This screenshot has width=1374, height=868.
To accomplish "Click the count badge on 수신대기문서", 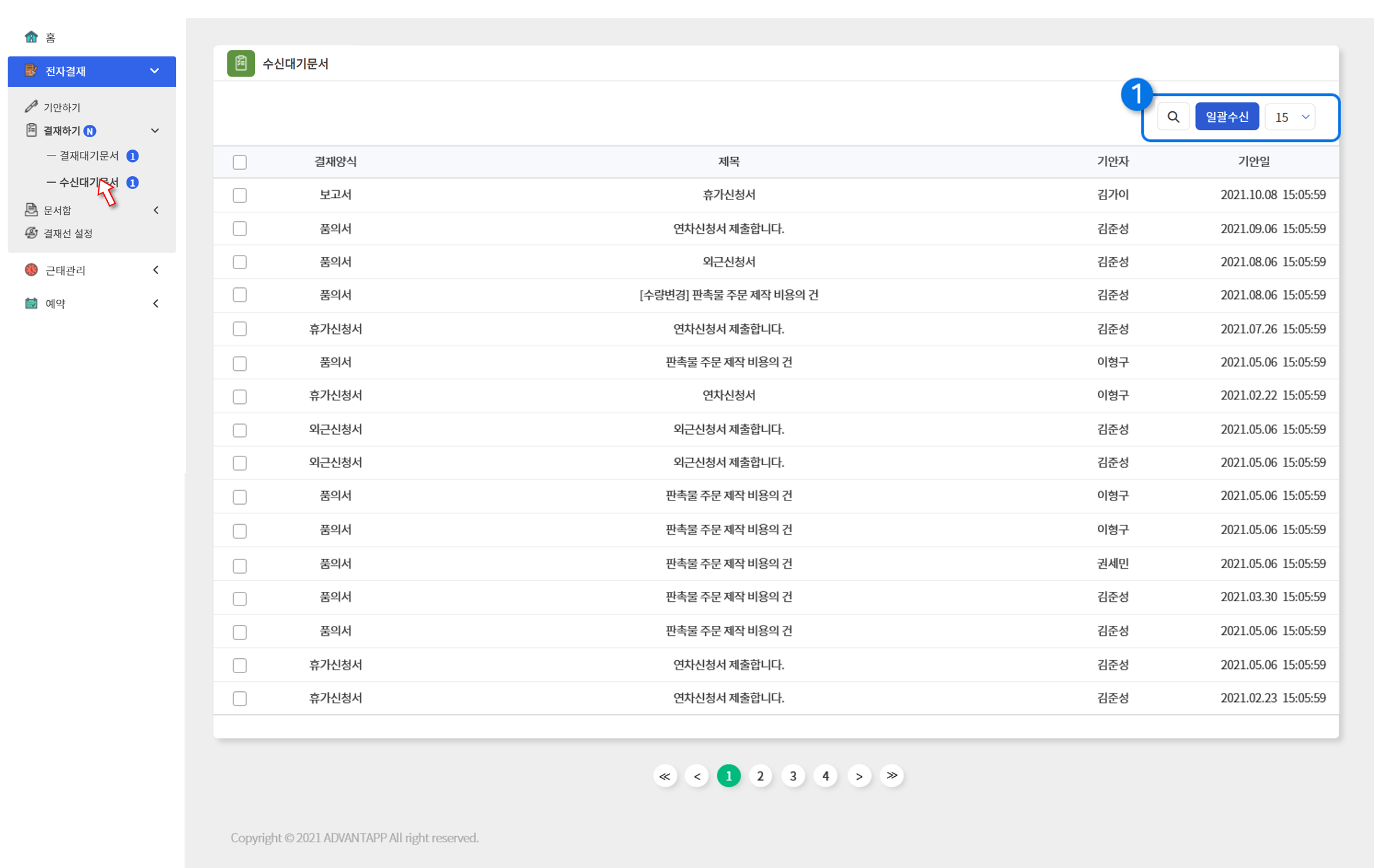I will click(x=133, y=183).
